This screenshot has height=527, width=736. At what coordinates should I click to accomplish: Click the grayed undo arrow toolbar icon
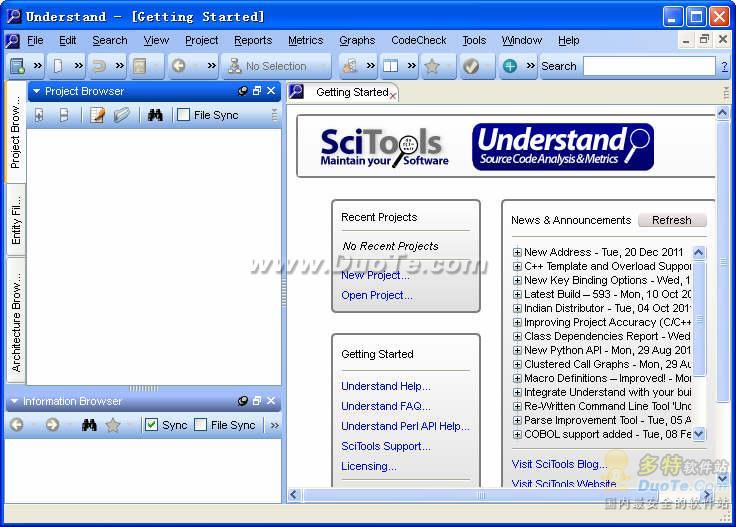(99, 66)
